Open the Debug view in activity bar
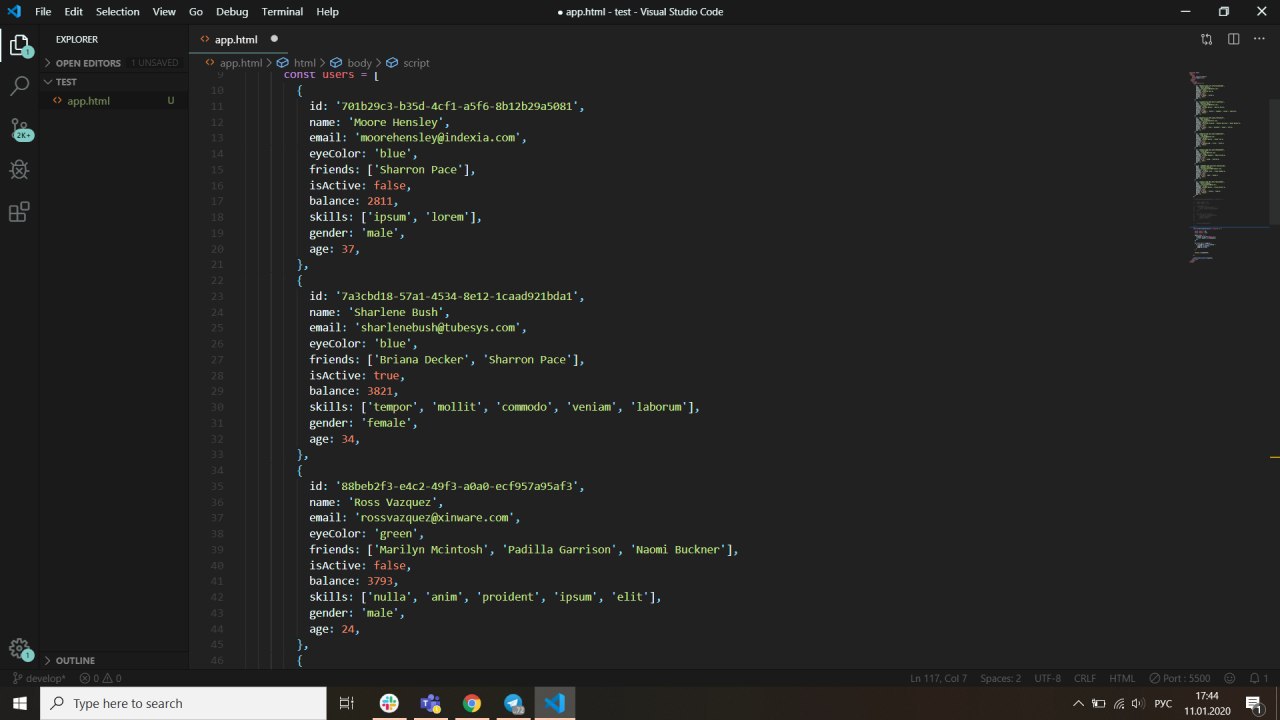The image size is (1280, 720). click(19, 170)
